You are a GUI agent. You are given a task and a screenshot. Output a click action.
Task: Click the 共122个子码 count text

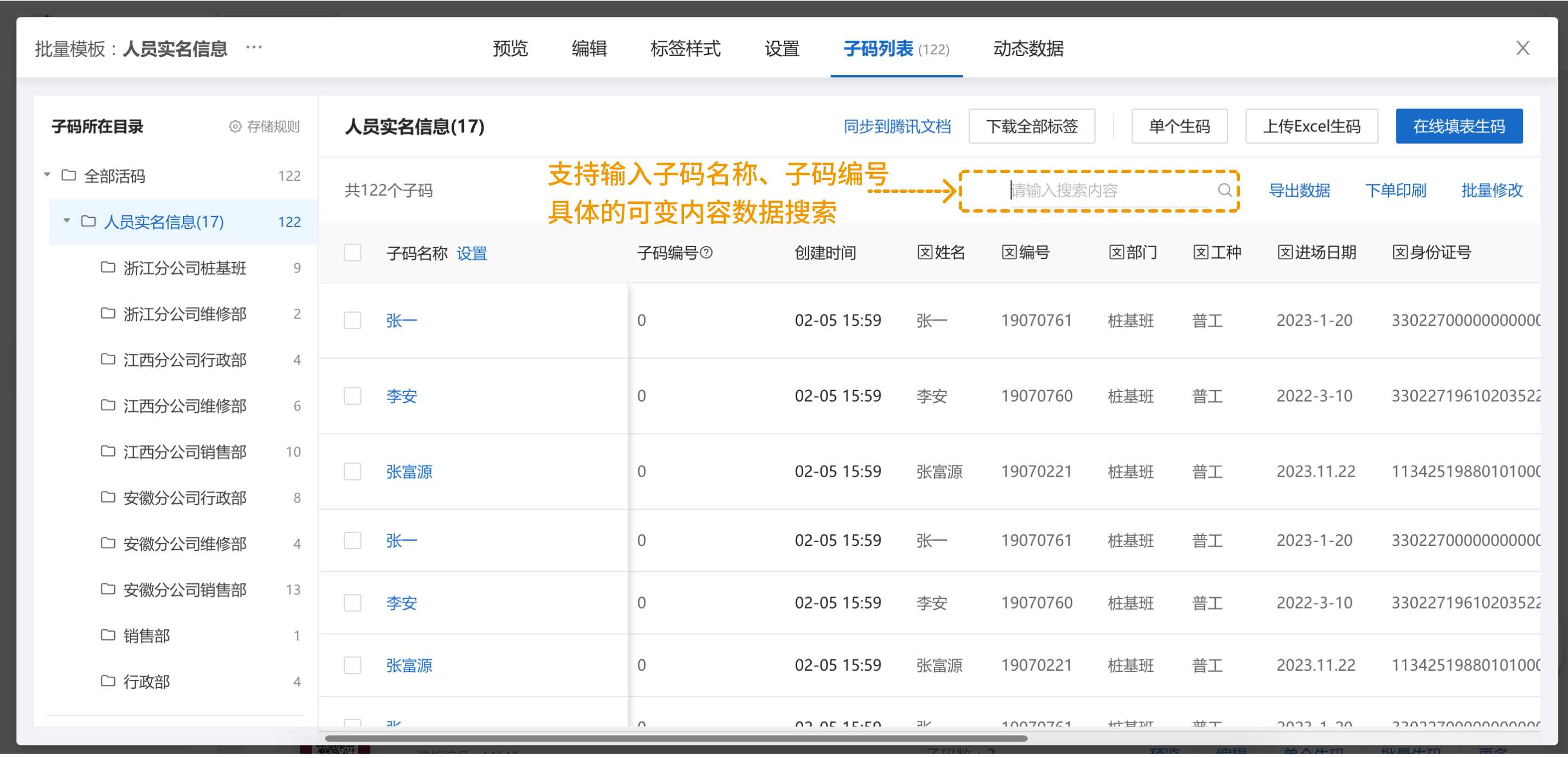point(388,191)
